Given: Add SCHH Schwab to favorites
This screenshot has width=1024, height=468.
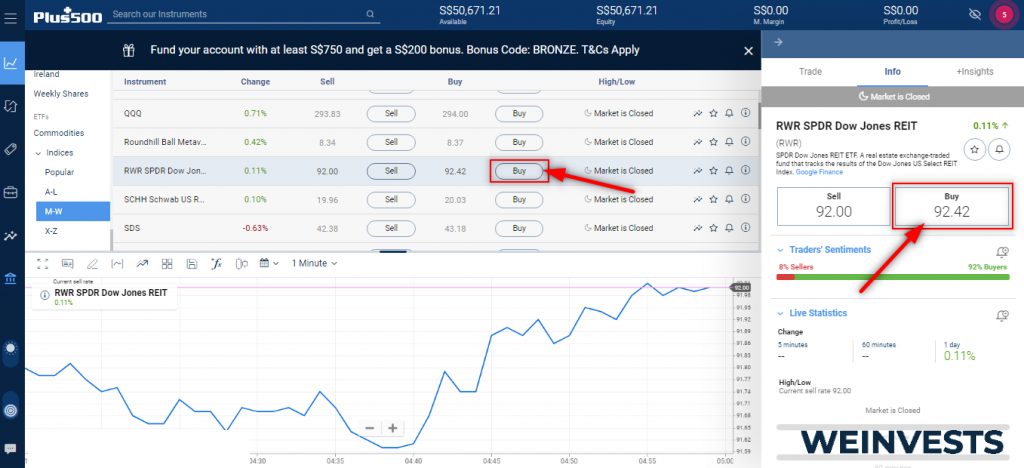Looking at the screenshot, I should (x=713, y=200).
